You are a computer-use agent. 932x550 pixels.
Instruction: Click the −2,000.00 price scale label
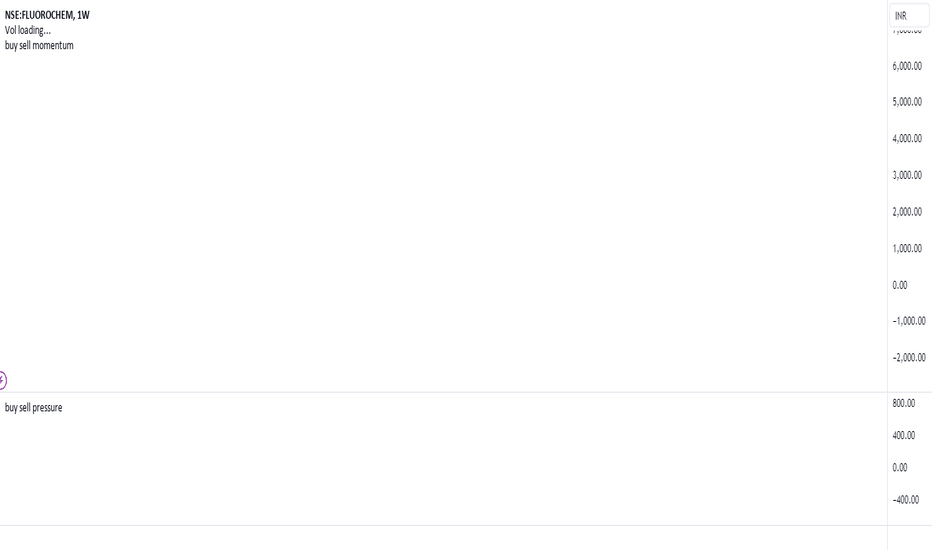pyautogui.click(x=909, y=357)
